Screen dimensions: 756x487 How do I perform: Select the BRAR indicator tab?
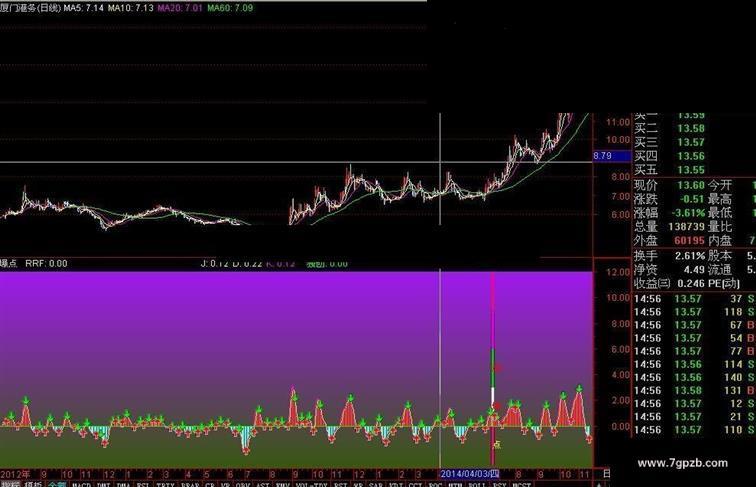click(x=190, y=484)
